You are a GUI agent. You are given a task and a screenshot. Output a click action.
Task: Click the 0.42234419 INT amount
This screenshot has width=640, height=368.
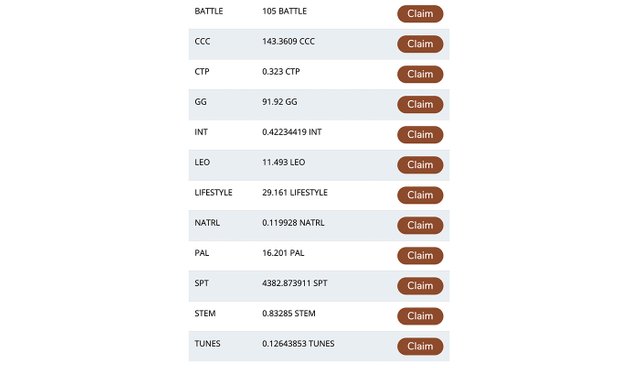pyautogui.click(x=292, y=132)
